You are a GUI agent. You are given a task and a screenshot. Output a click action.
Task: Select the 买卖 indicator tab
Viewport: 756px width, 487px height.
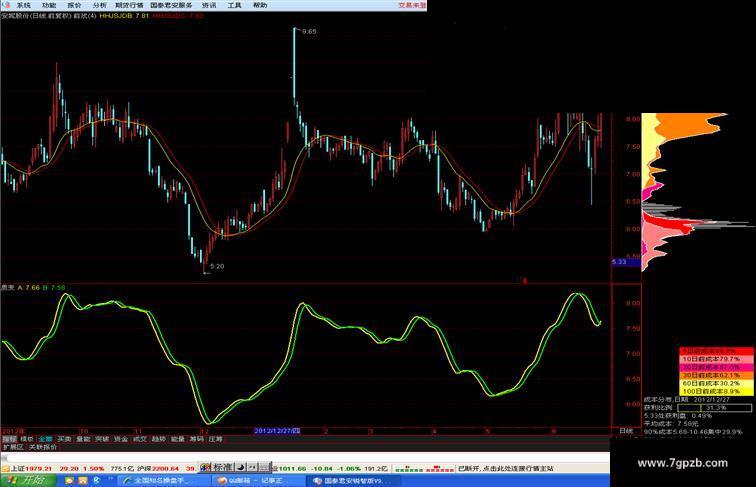[64, 439]
